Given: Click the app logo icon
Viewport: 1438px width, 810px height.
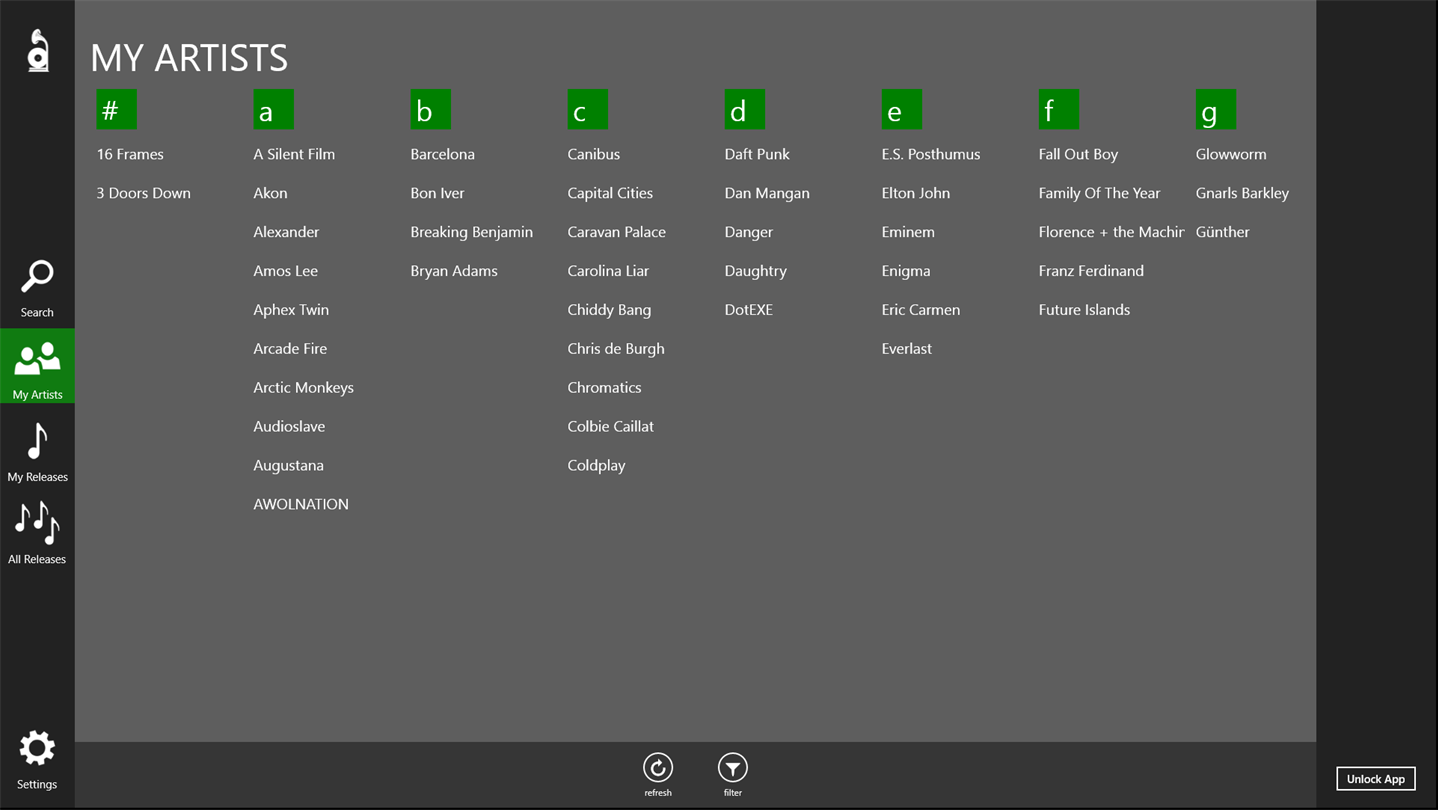Looking at the screenshot, I should point(37,50).
